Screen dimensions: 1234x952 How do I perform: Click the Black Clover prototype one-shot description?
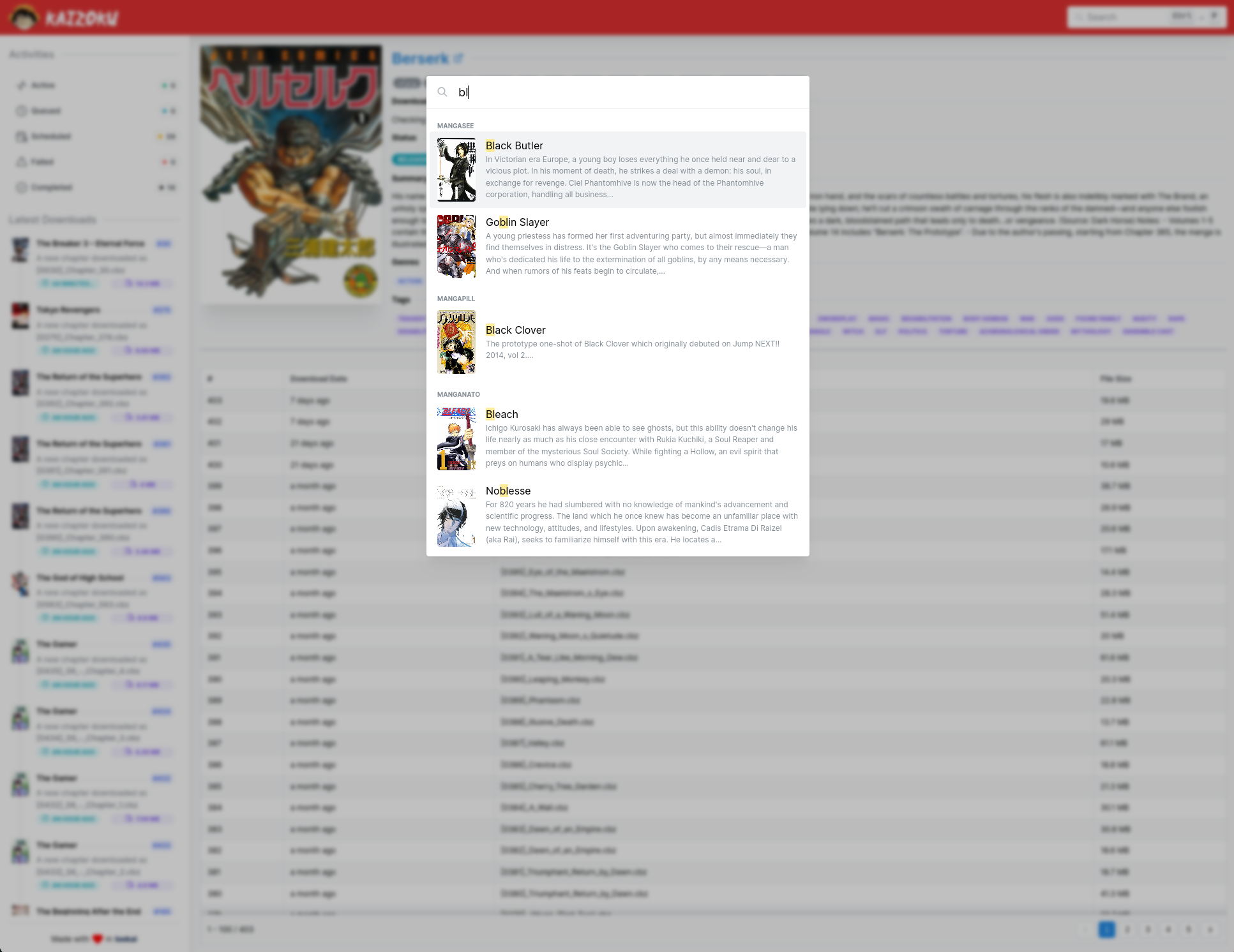pyautogui.click(x=633, y=350)
